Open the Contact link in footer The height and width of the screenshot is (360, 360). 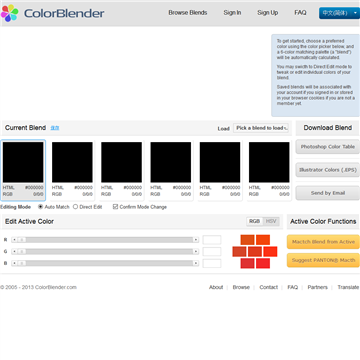(x=269, y=287)
